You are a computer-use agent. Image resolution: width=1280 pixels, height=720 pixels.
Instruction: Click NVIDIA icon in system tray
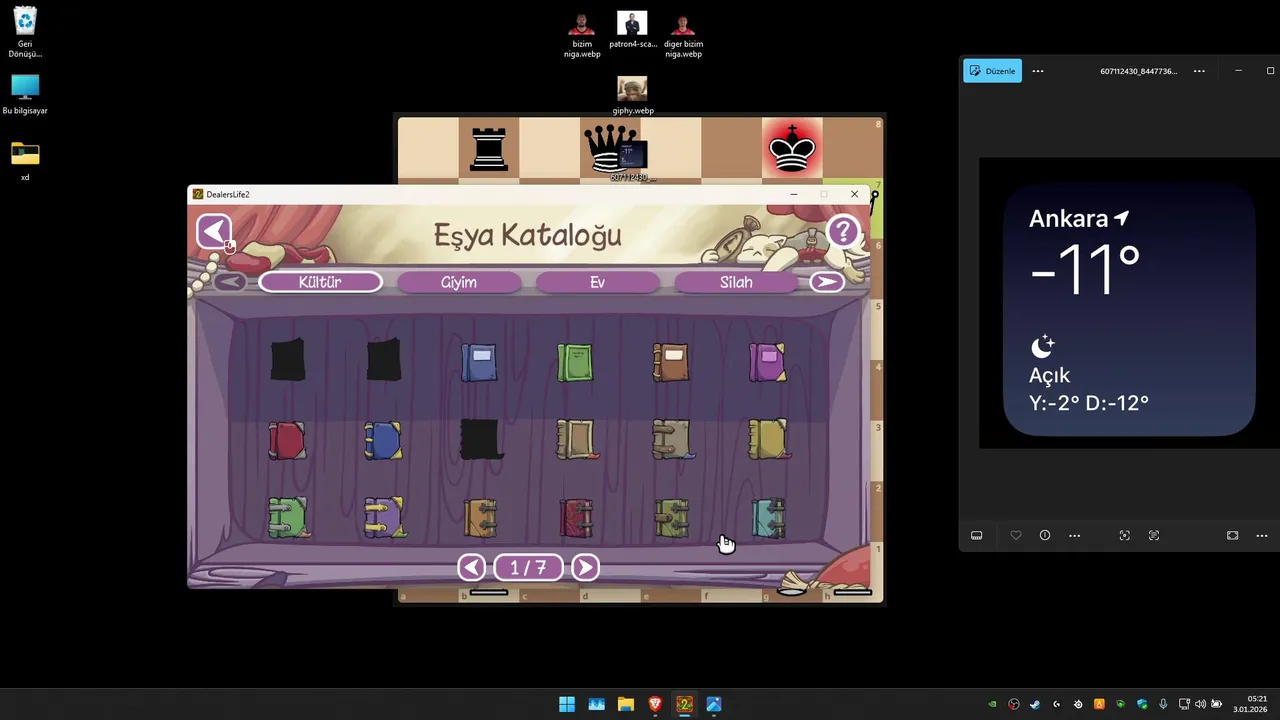tap(992, 704)
